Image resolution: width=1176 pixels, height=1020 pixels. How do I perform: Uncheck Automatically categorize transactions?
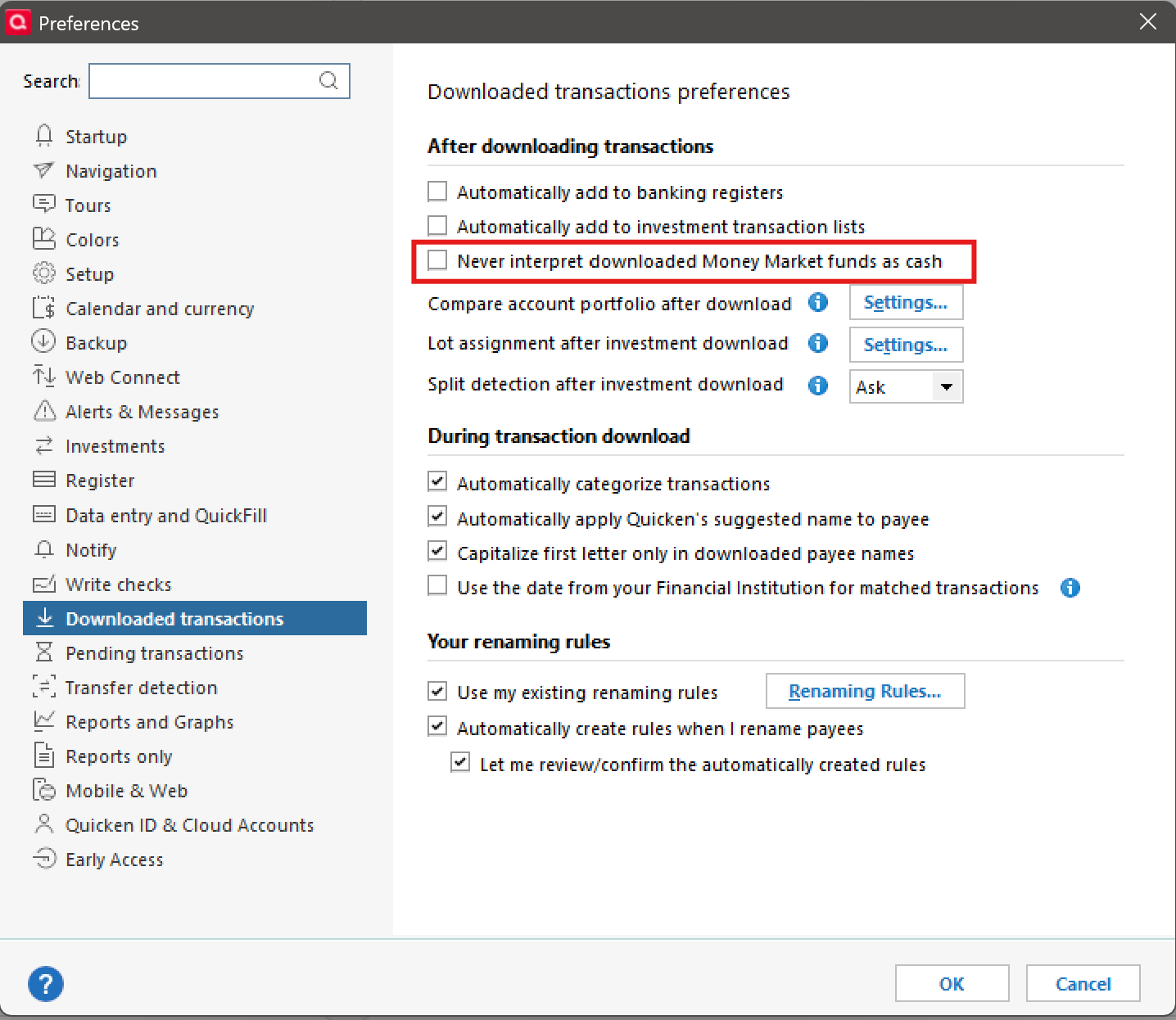tap(438, 482)
